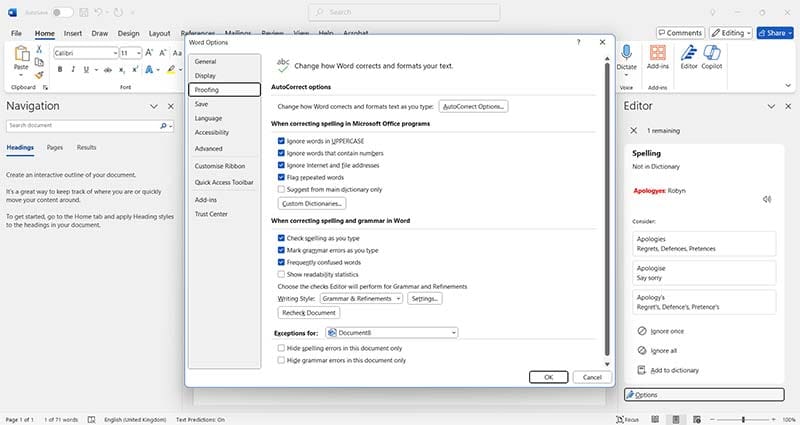Image resolution: width=800 pixels, height=425 pixels.
Task: Open Editor pane options chevron
Action: pos(771,106)
